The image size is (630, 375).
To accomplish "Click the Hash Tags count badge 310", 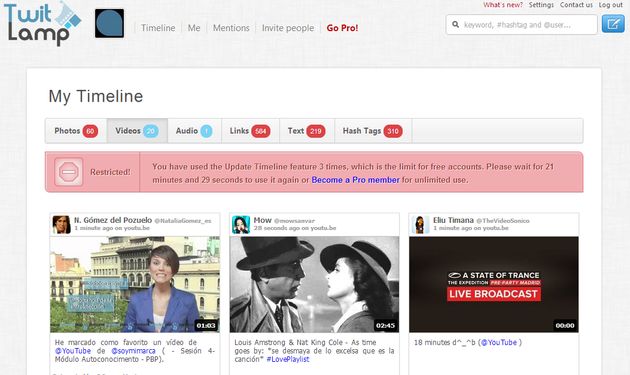I will (x=393, y=131).
